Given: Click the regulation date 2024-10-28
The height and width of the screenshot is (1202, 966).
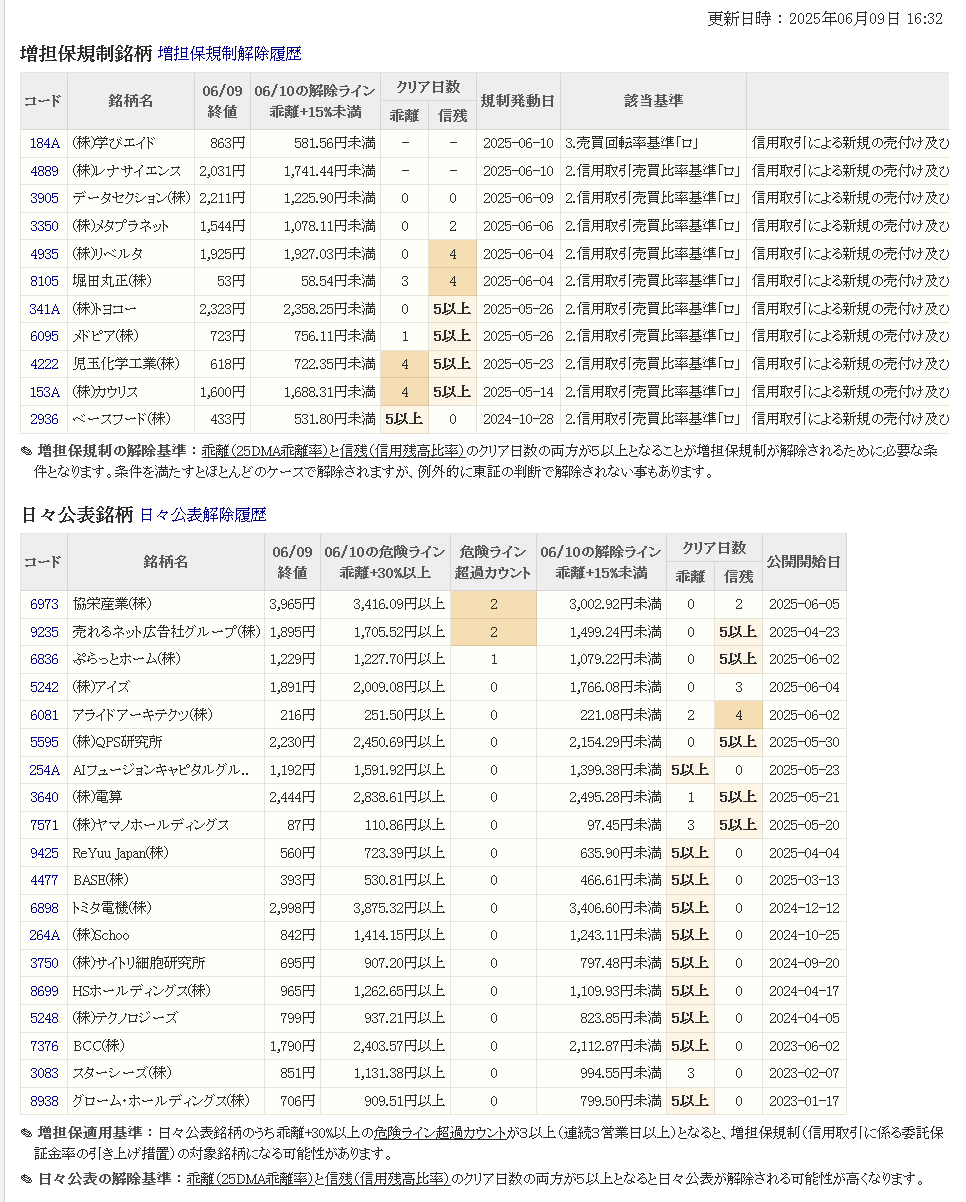Looking at the screenshot, I should tap(518, 419).
